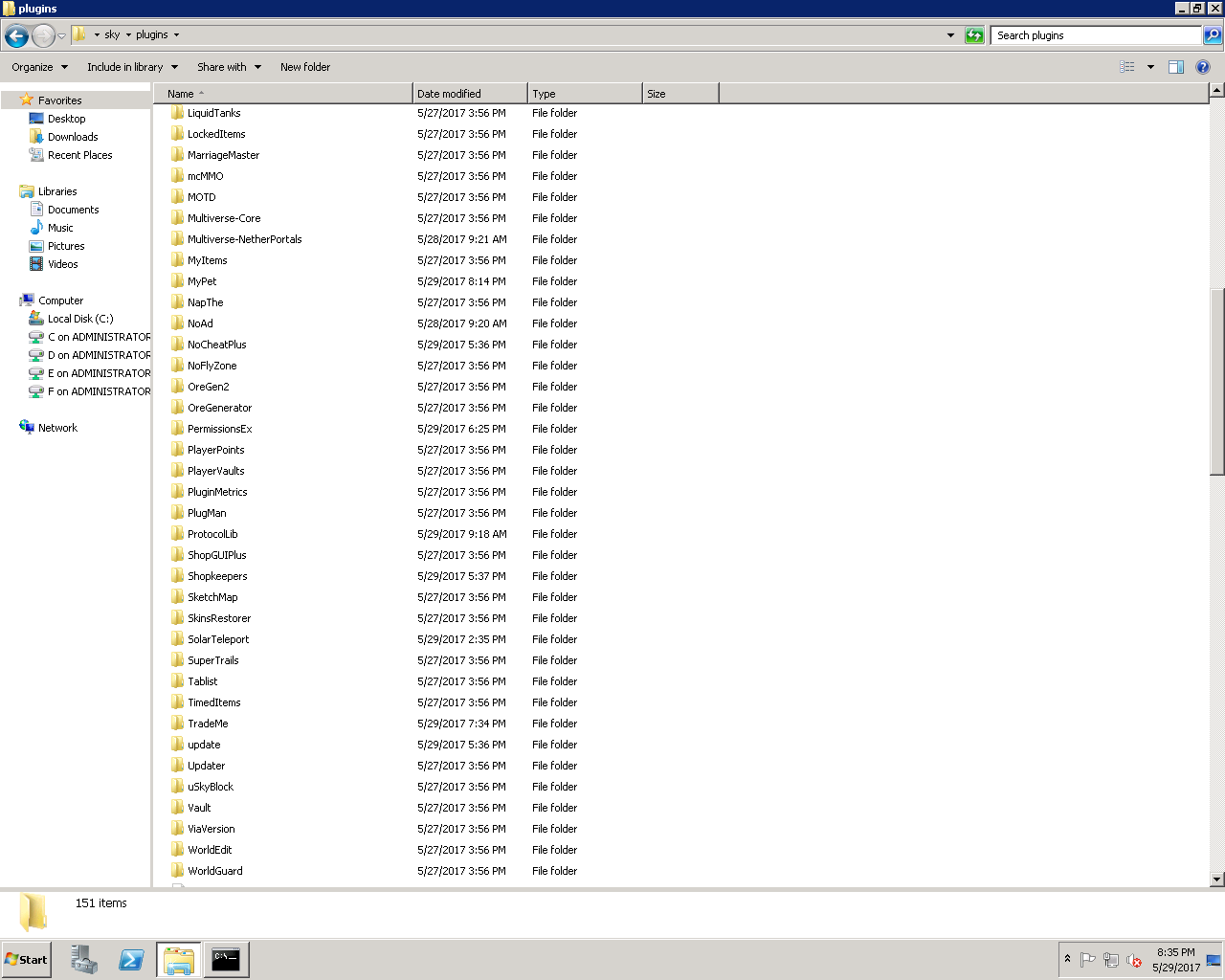Open the Help question mark icon

[x=1203, y=67]
